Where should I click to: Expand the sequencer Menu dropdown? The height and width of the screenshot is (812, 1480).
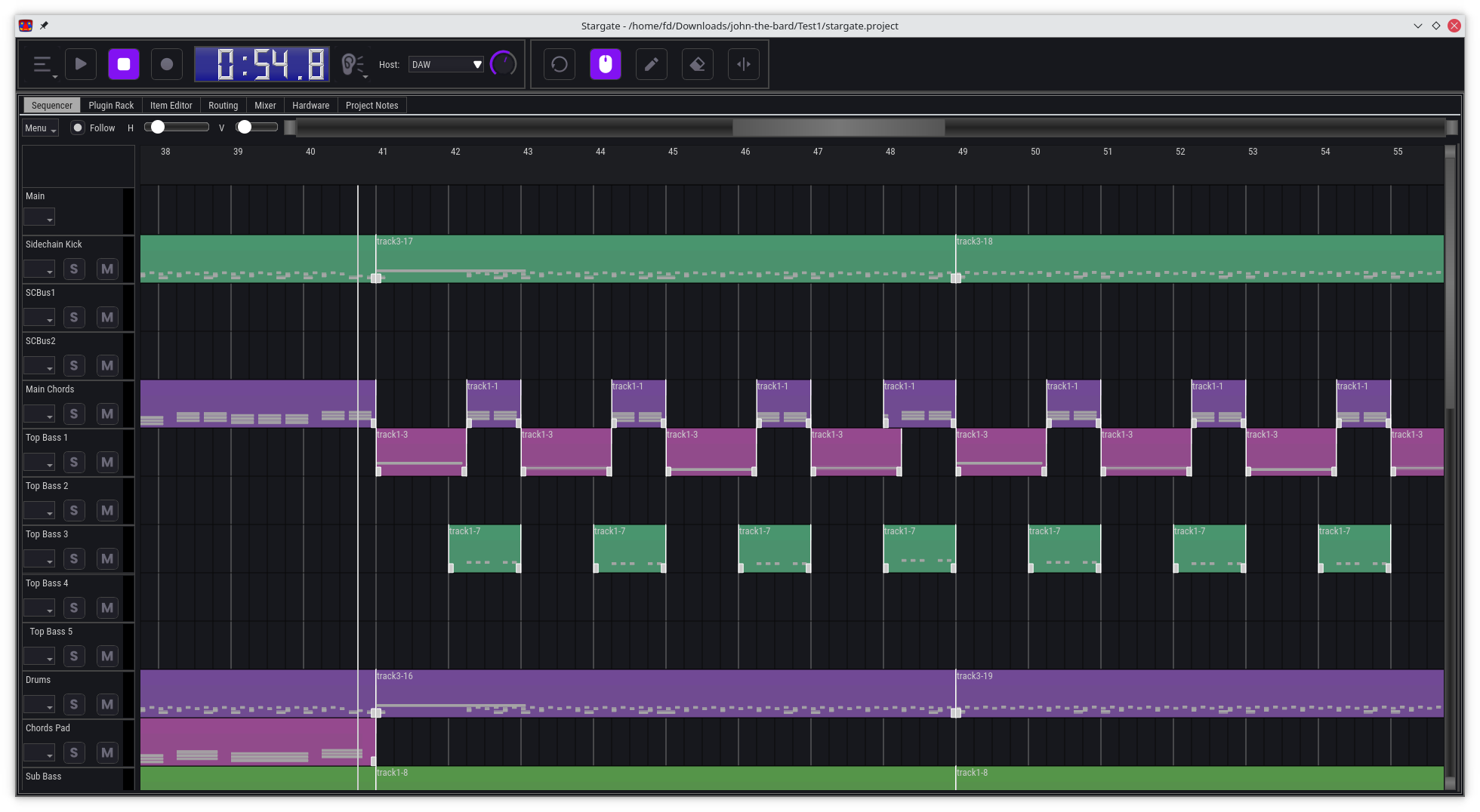pyautogui.click(x=40, y=128)
